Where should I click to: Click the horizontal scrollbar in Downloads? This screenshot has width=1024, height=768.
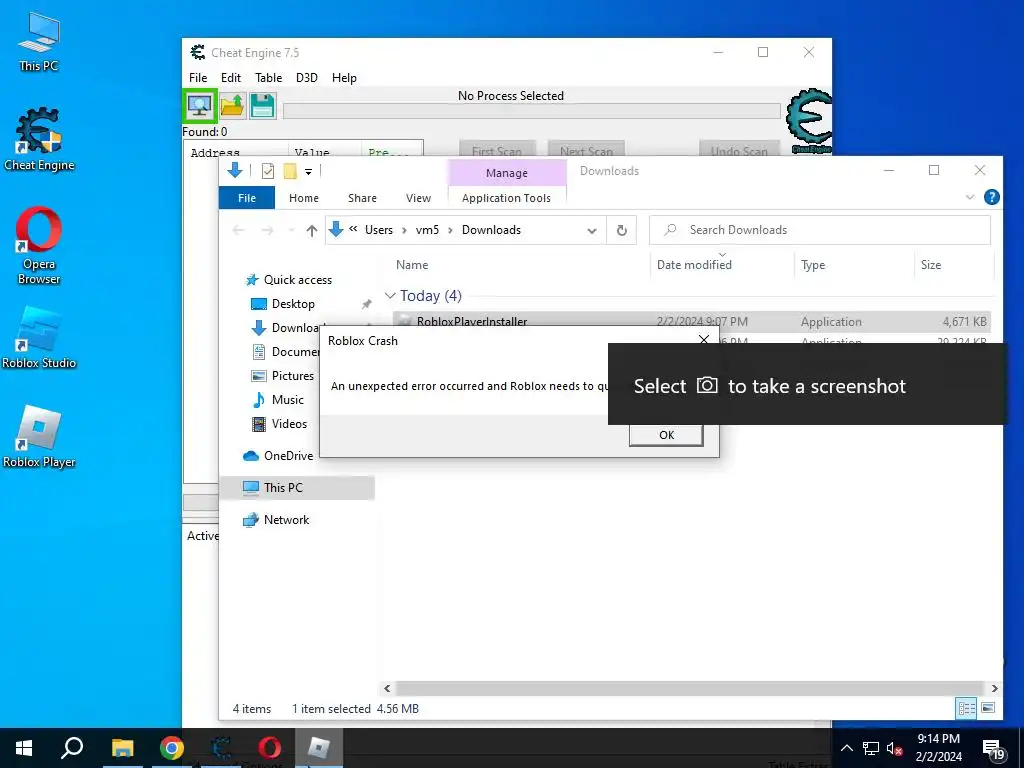pyautogui.click(x=689, y=688)
